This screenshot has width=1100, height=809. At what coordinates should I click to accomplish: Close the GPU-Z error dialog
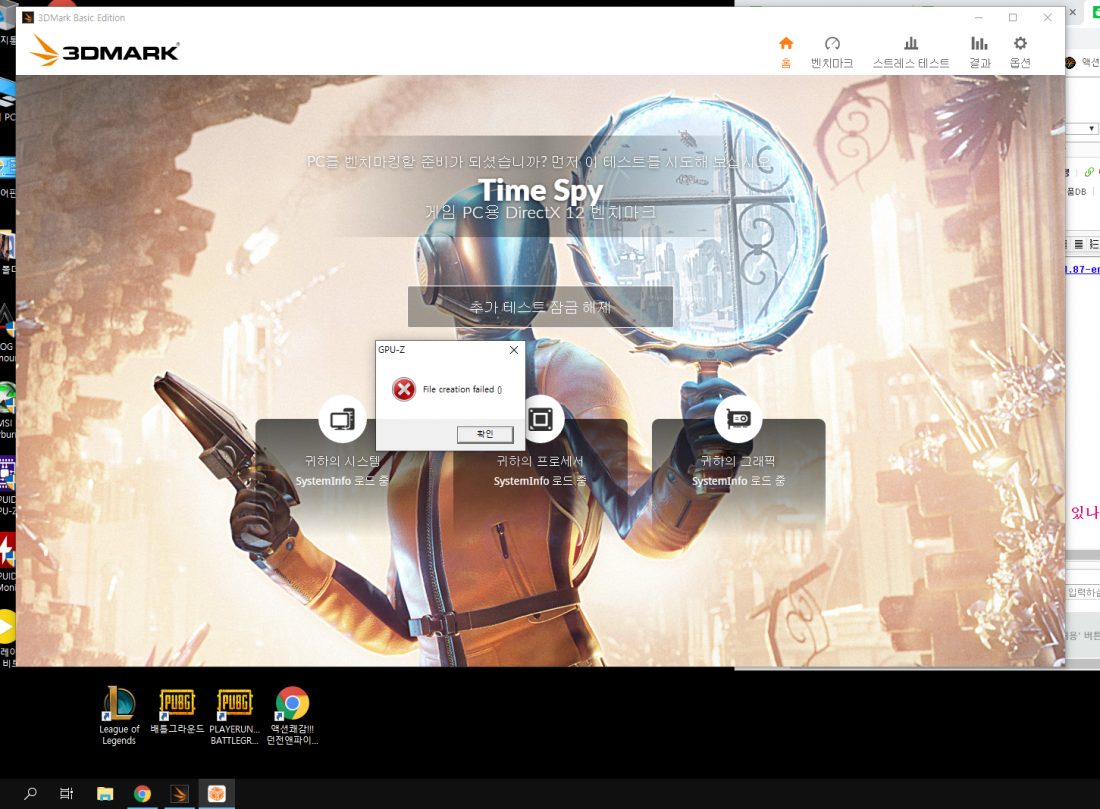pyautogui.click(x=514, y=350)
